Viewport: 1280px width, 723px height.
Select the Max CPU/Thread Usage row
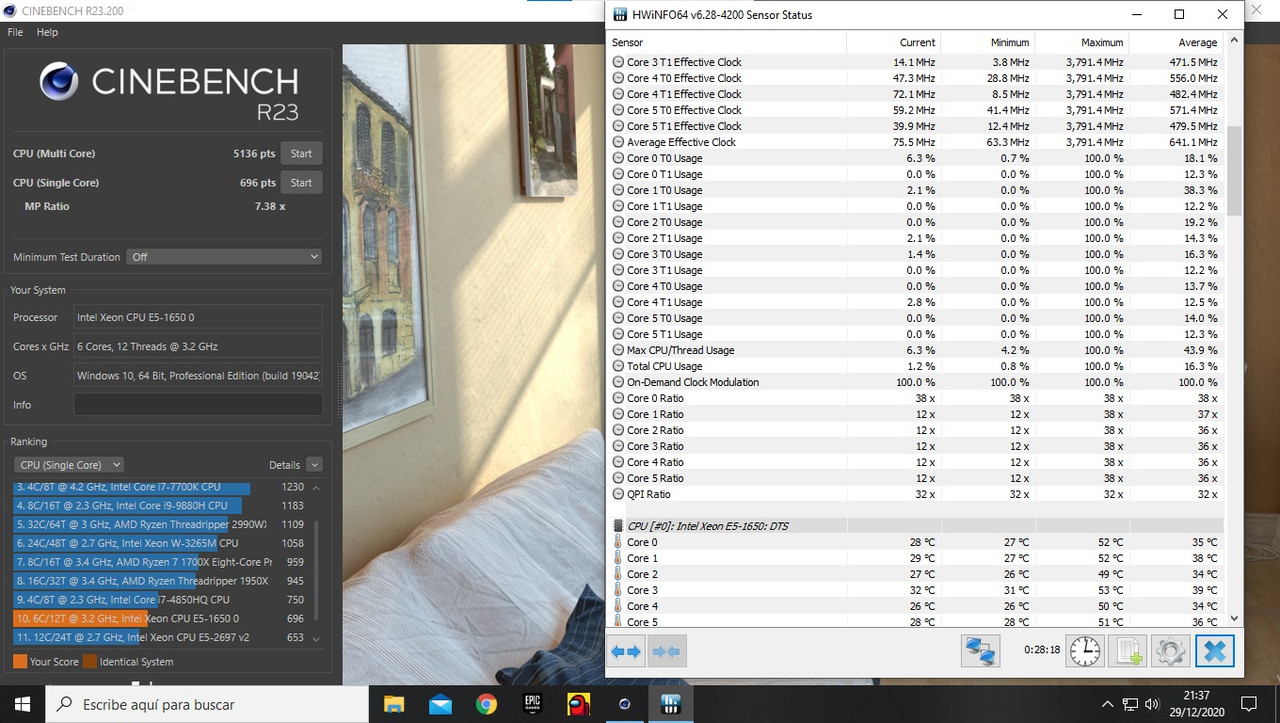tap(915, 350)
